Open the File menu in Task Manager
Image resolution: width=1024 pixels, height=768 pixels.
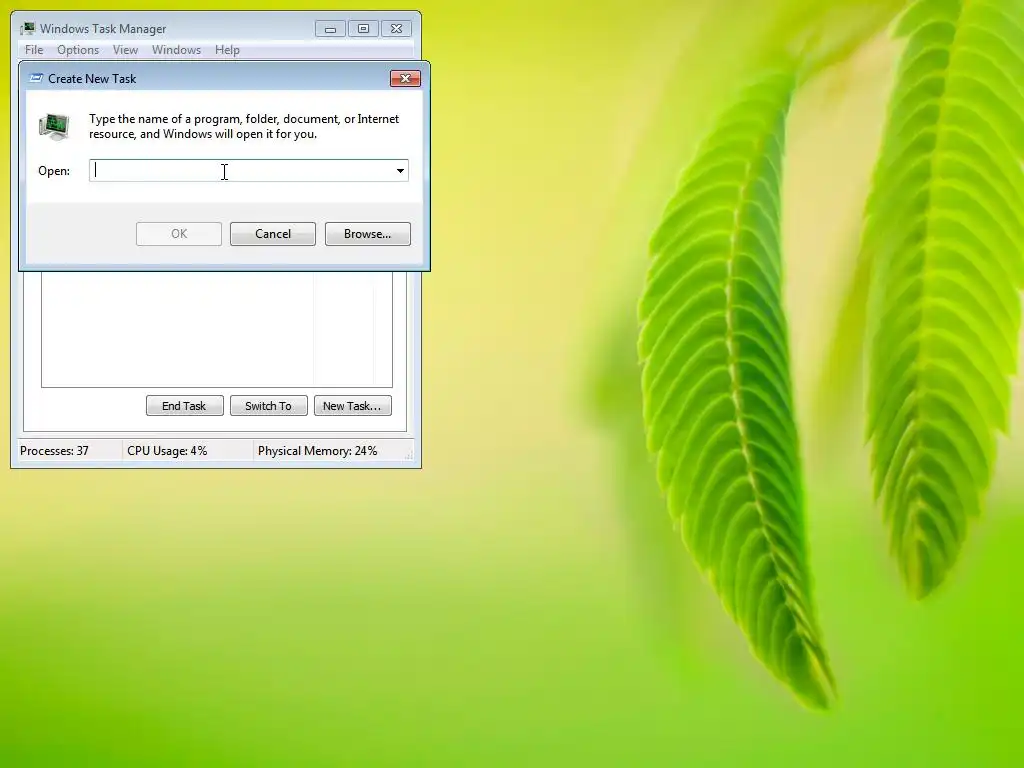point(34,50)
